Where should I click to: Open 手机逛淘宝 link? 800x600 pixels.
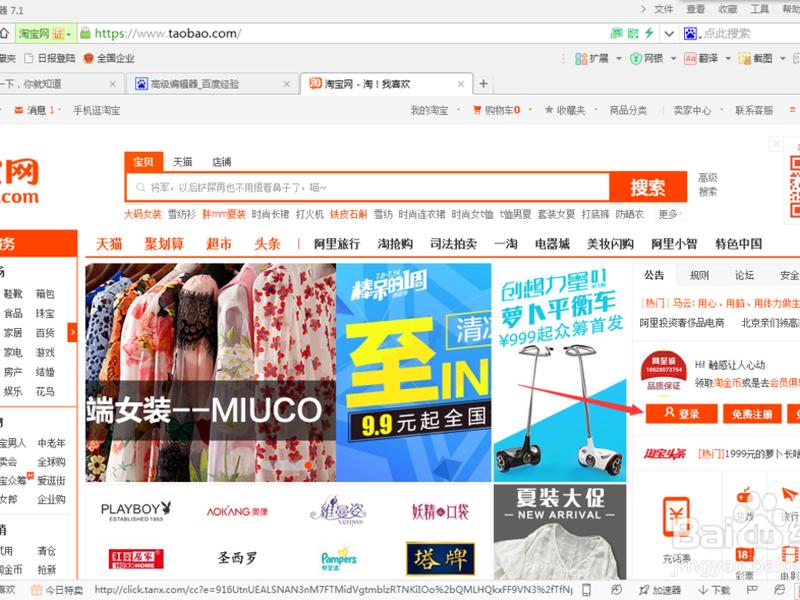(96, 110)
